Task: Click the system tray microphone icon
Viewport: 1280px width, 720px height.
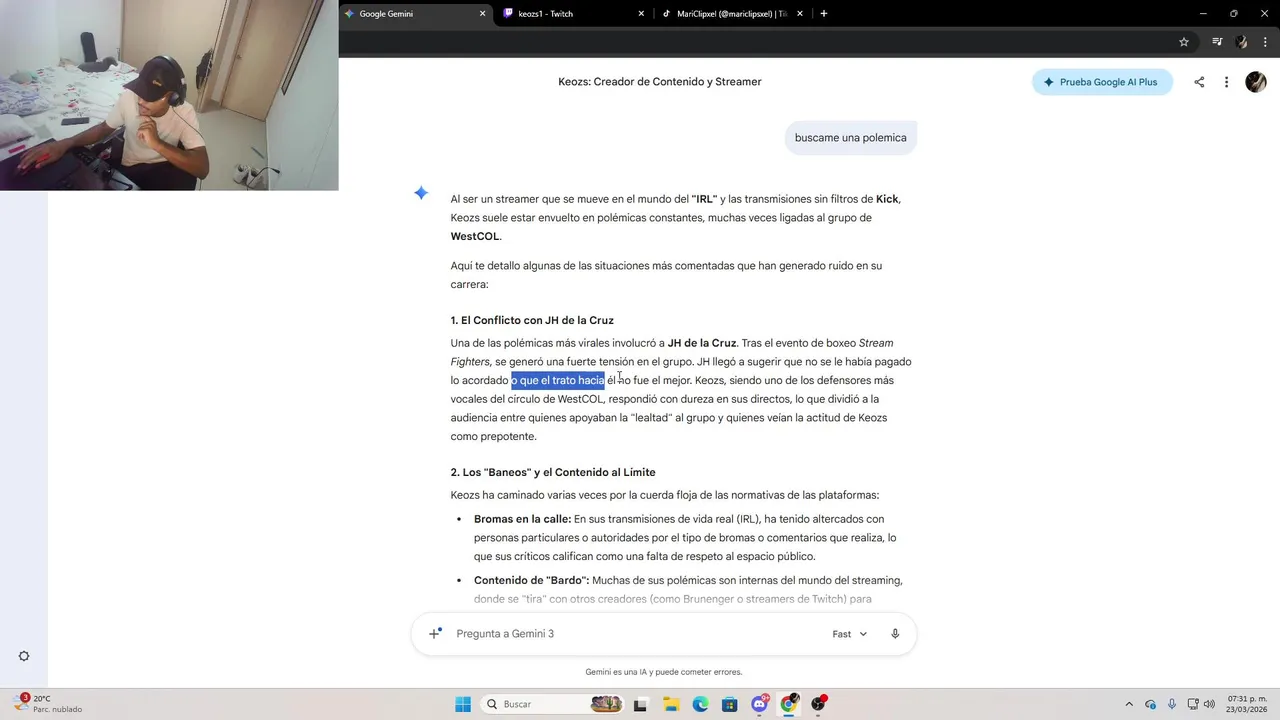Action: tap(1171, 704)
